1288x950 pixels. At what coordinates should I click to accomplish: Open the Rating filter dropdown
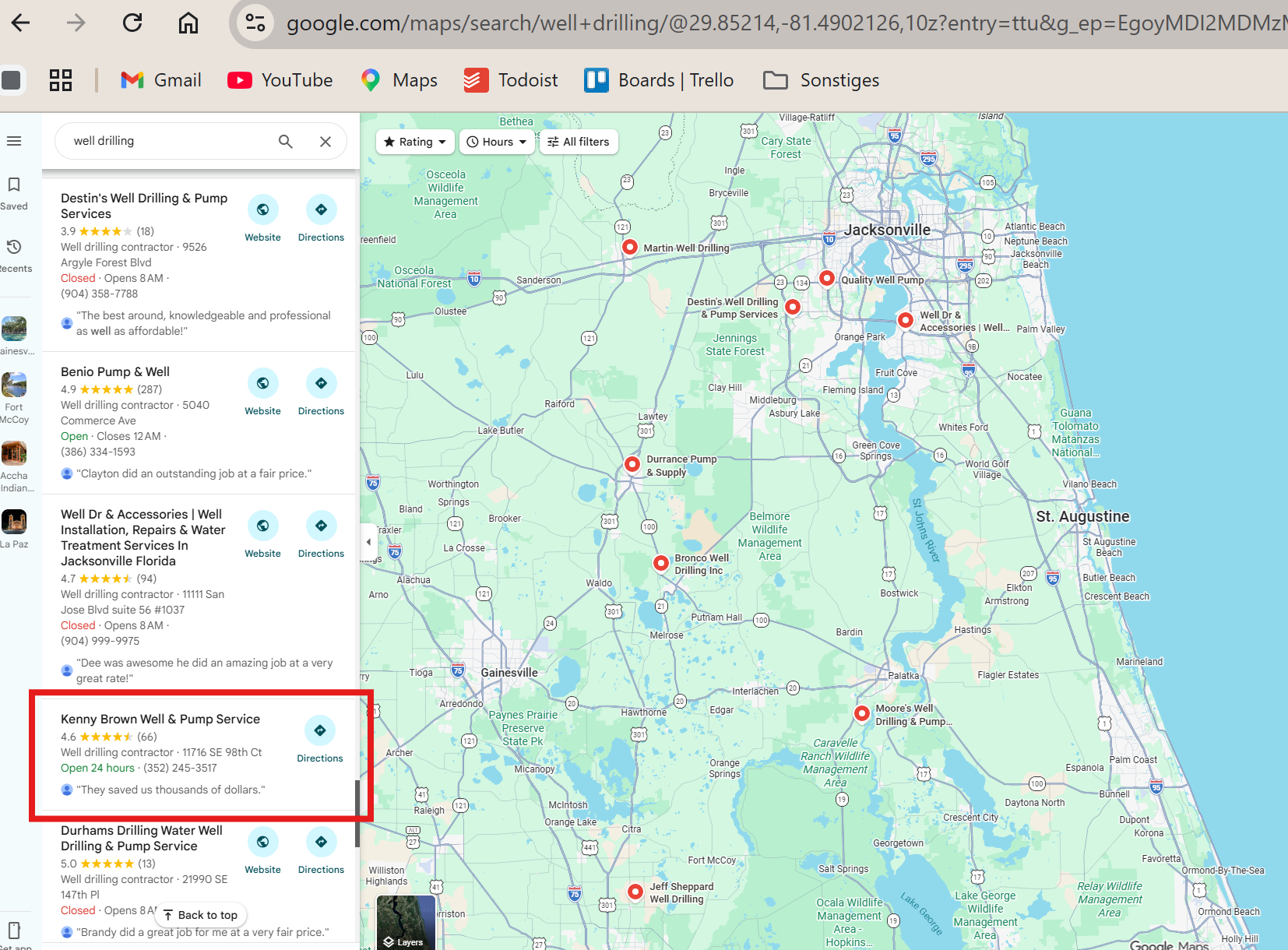[x=414, y=141]
